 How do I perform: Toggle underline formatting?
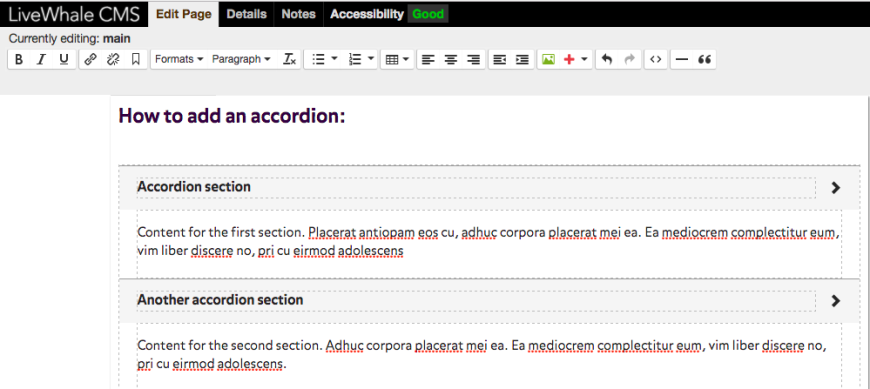(64, 59)
